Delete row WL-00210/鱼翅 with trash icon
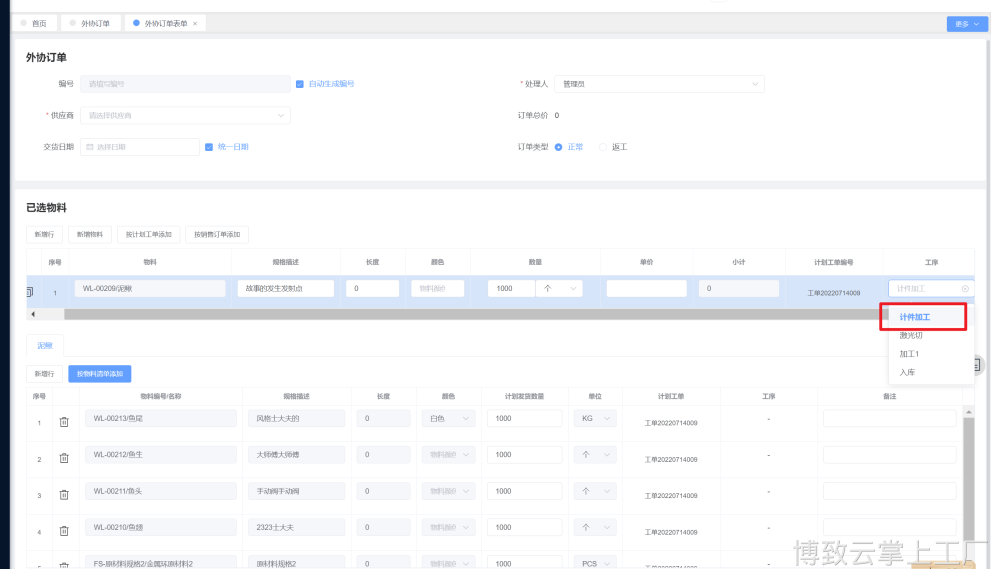Viewport: 991px width, 569px height. (x=64, y=530)
